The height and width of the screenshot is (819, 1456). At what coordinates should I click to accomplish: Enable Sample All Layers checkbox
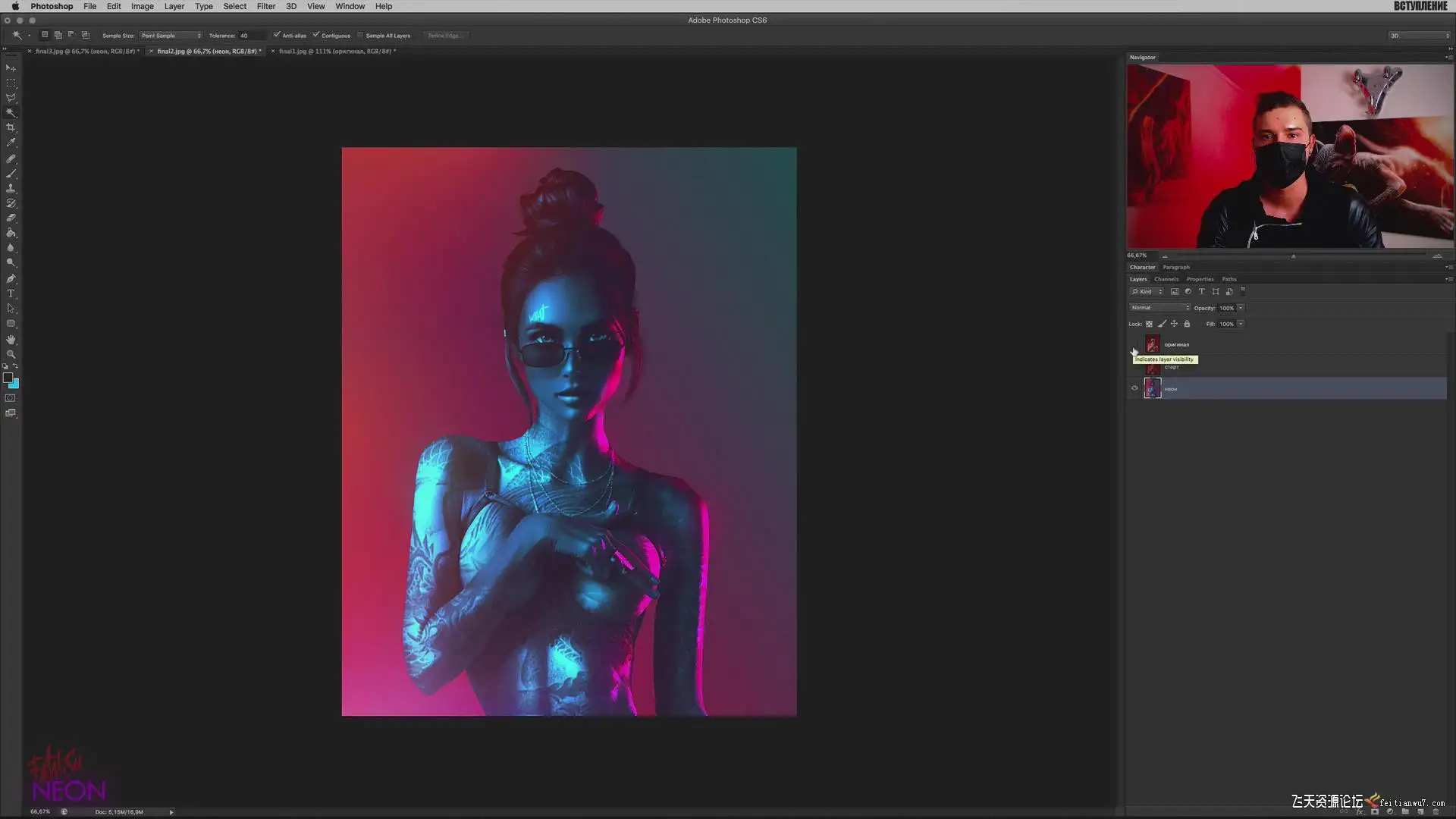360,35
